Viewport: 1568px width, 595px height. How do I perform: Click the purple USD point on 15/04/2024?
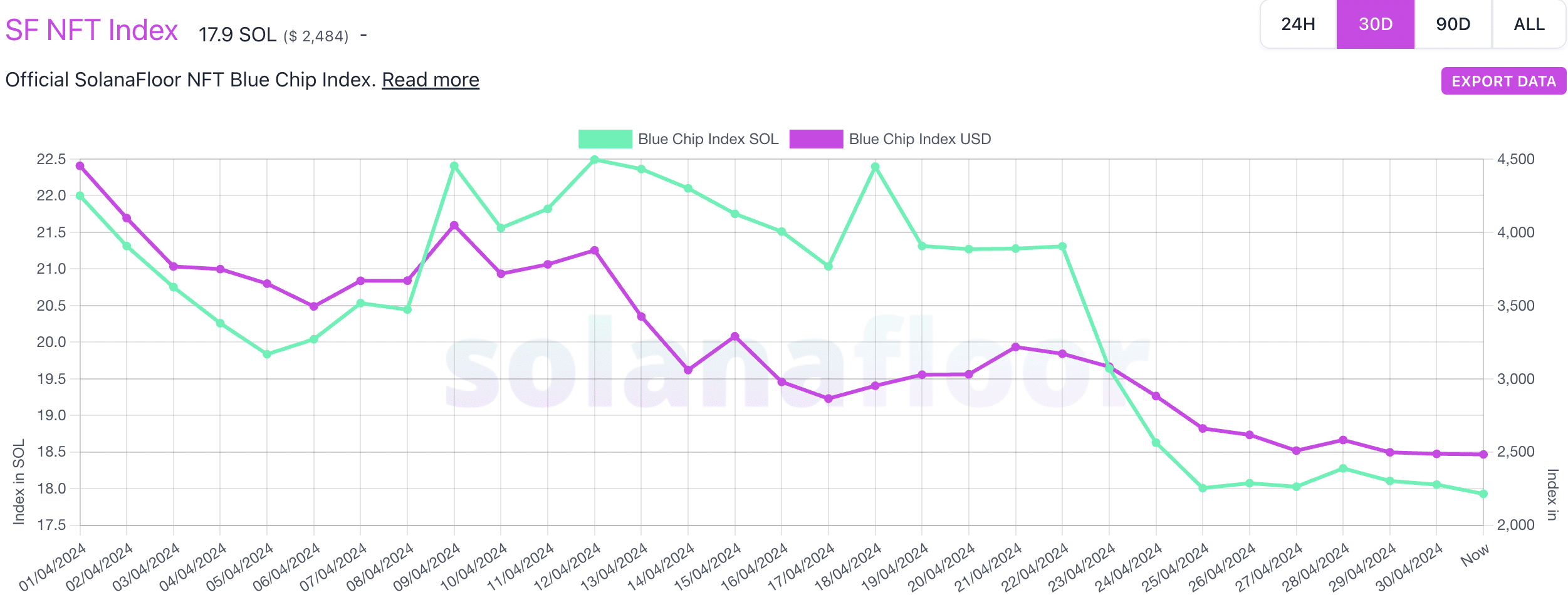point(735,336)
